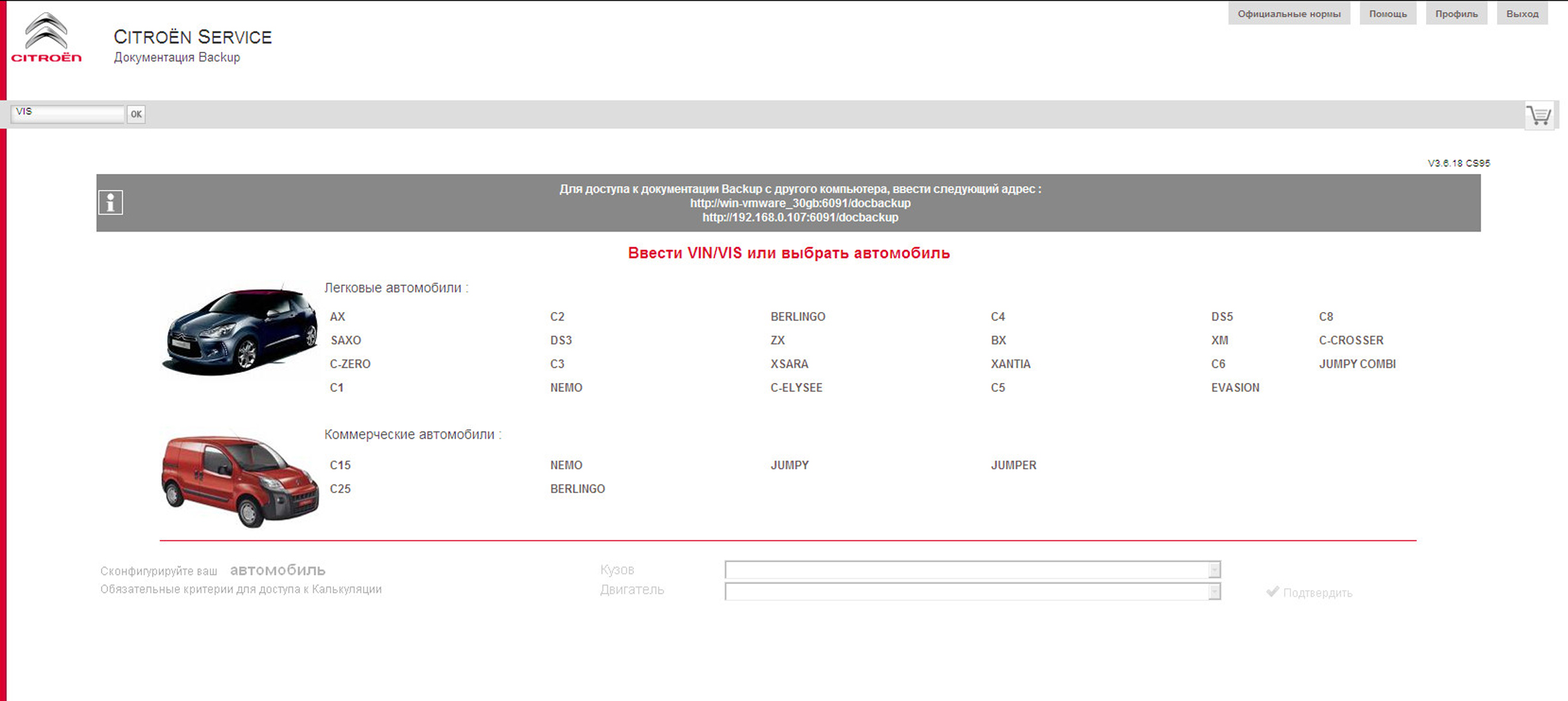Click the version text V3.6.18 CS95
1568x701 pixels.
tap(1459, 163)
